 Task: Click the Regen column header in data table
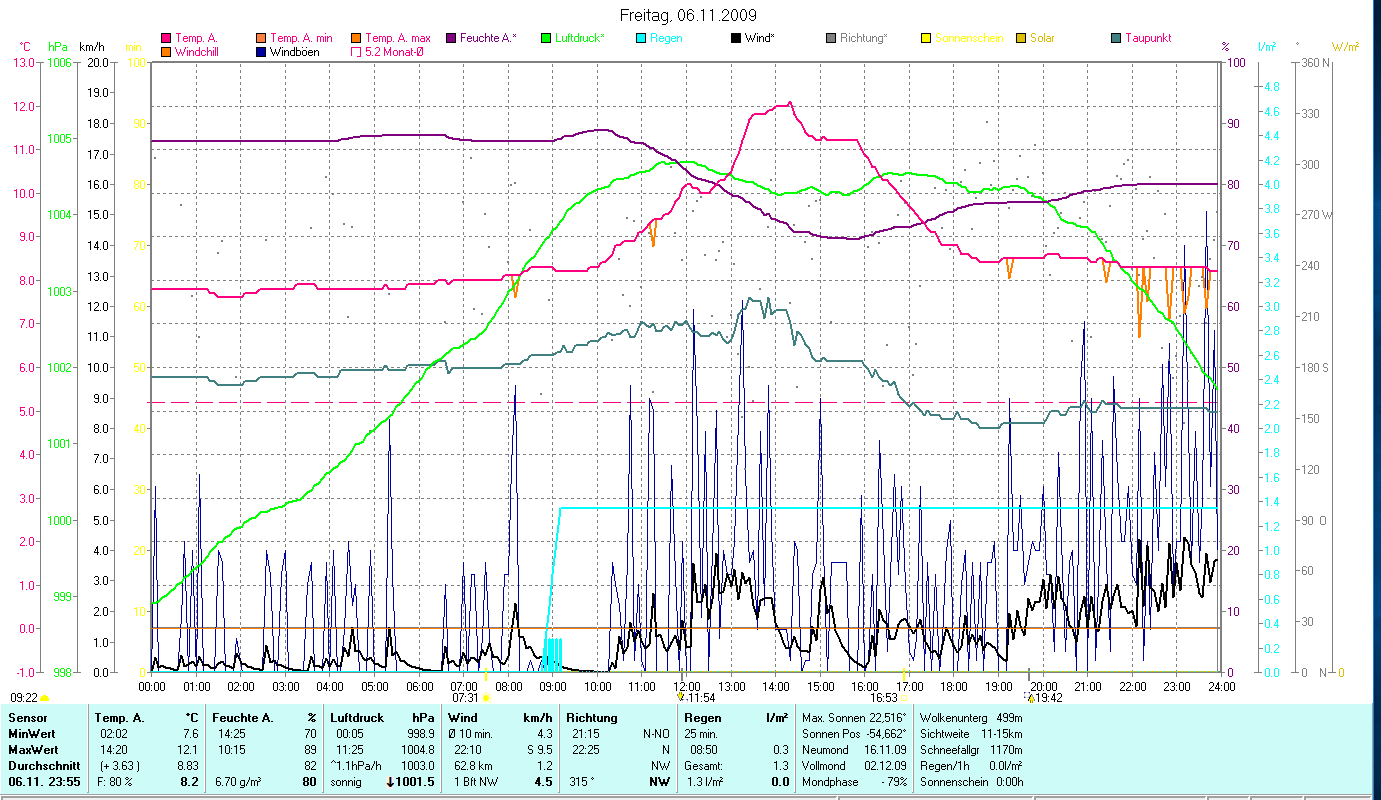pyautogui.click(x=701, y=718)
